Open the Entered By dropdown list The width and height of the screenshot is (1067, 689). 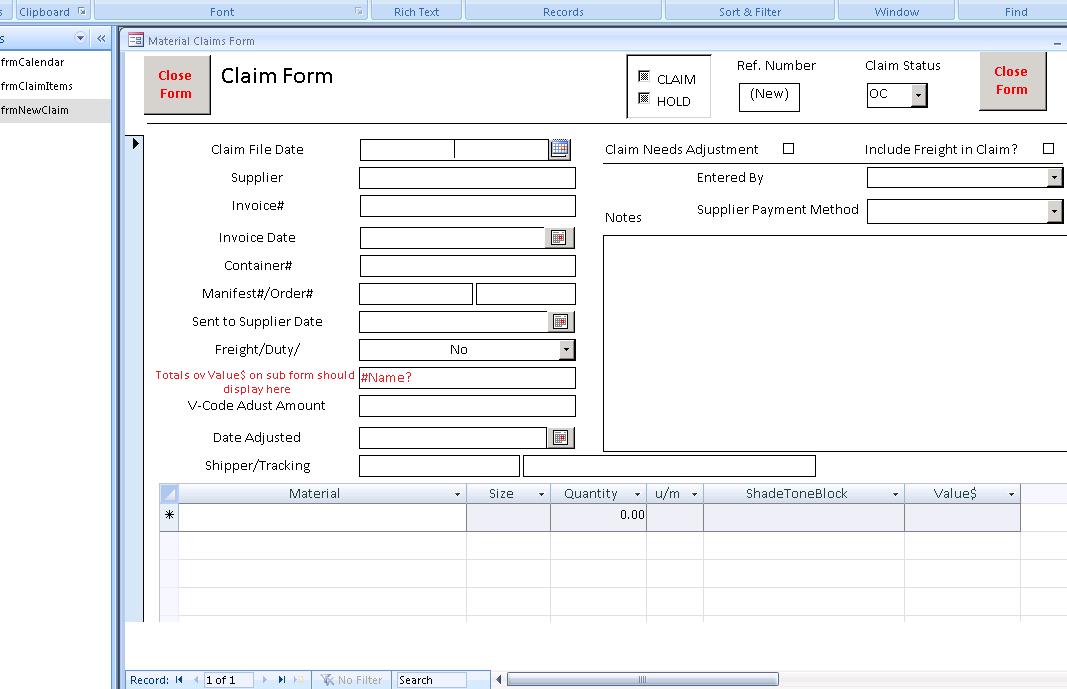pyautogui.click(x=1054, y=177)
